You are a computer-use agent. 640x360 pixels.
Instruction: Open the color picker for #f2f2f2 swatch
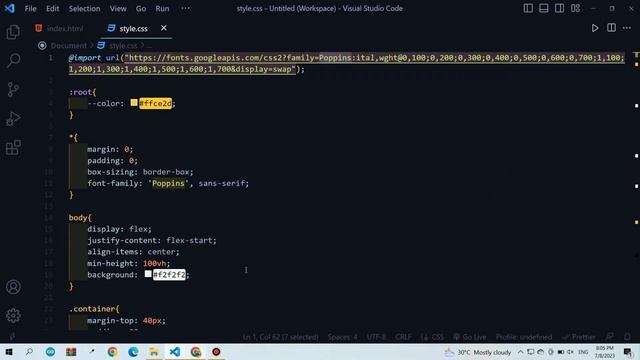point(148,274)
